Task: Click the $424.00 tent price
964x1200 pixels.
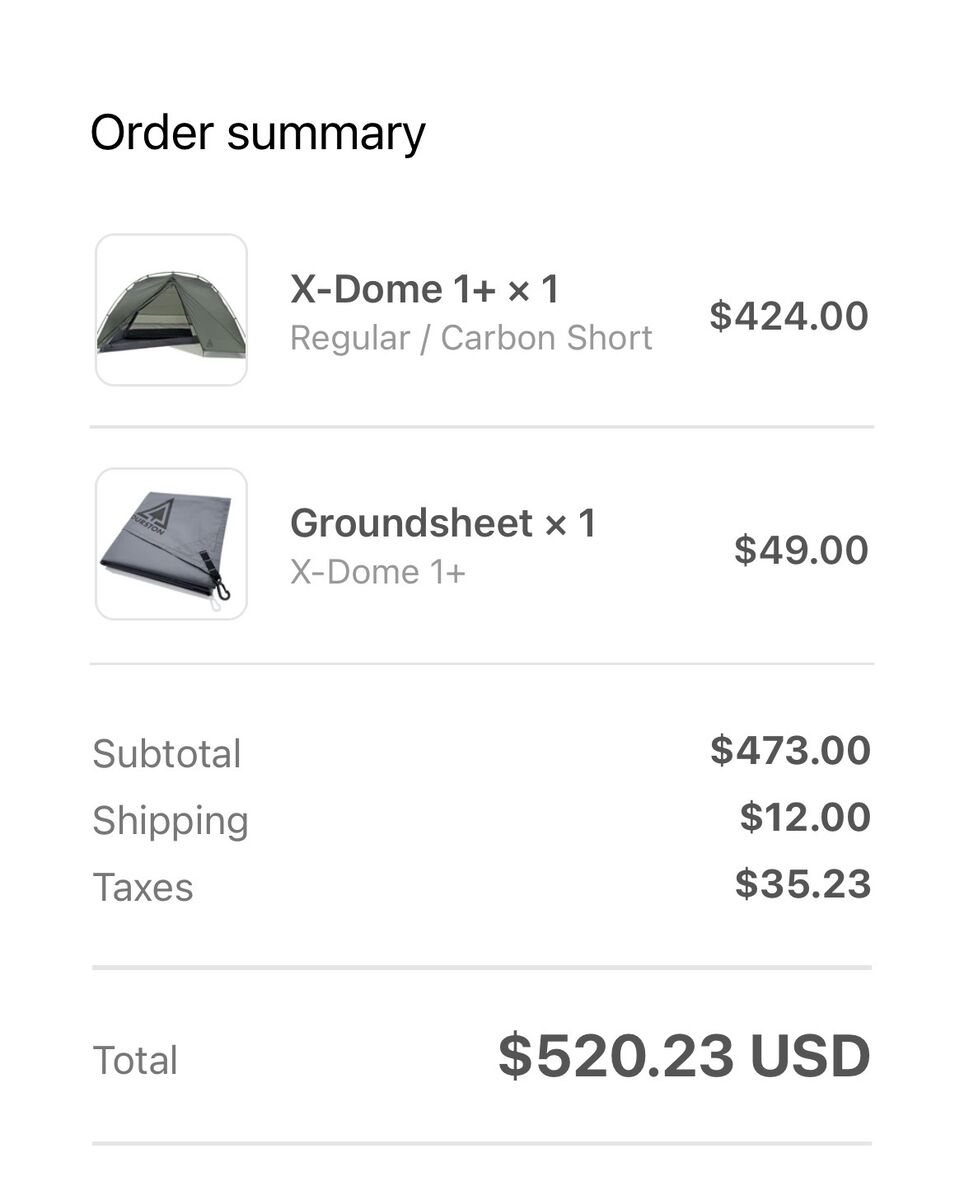Action: (x=789, y=316)
